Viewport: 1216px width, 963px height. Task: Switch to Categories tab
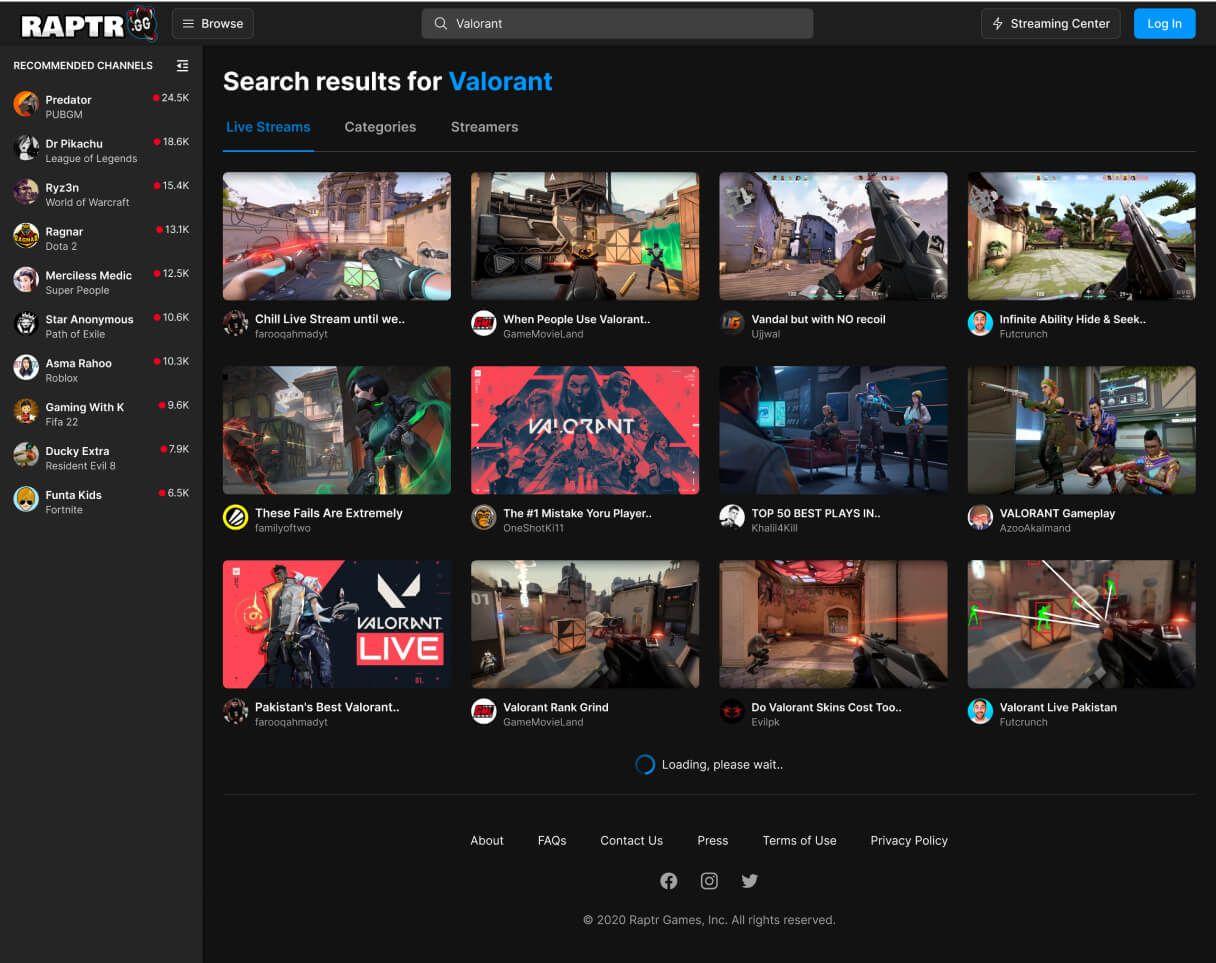click(x=380, y=127)
